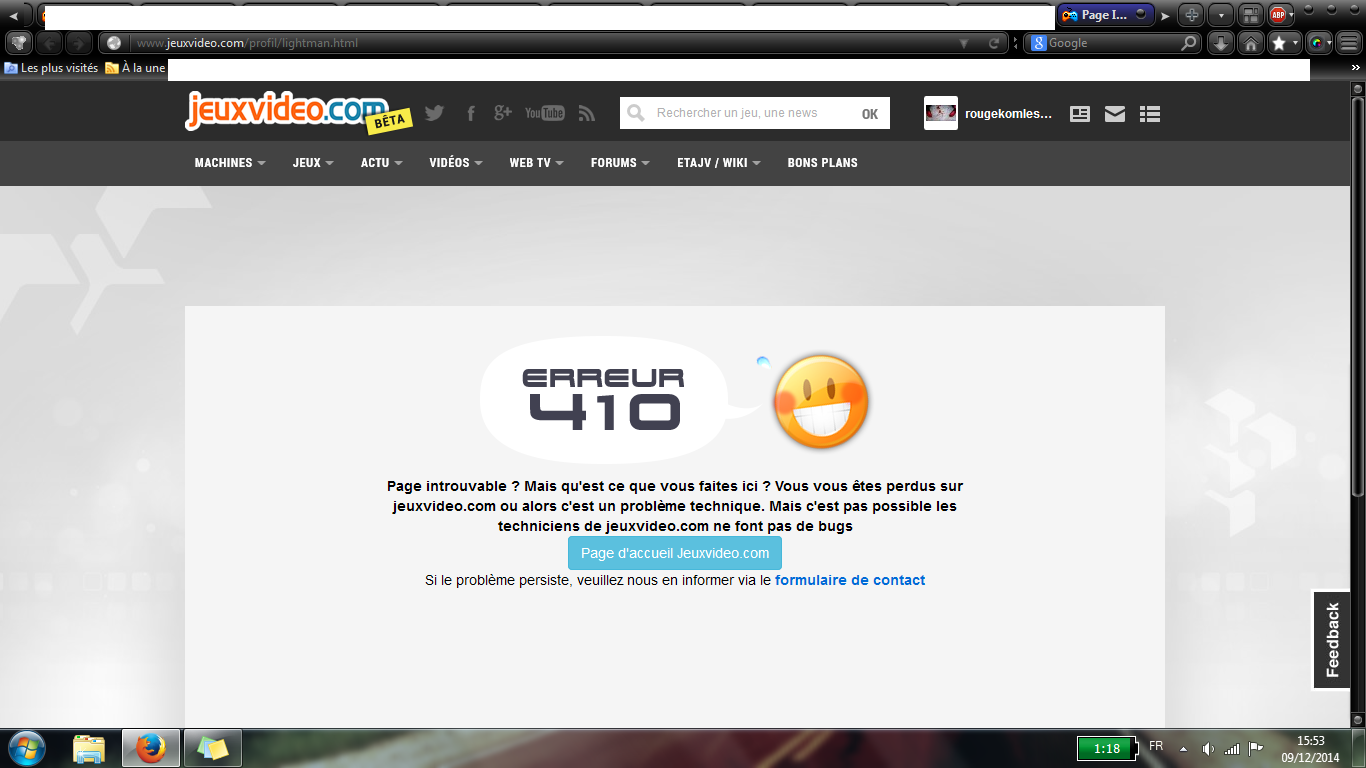Click the forward navigation arrow
This screenshot has height=768, width=1366.
point(78,43)
